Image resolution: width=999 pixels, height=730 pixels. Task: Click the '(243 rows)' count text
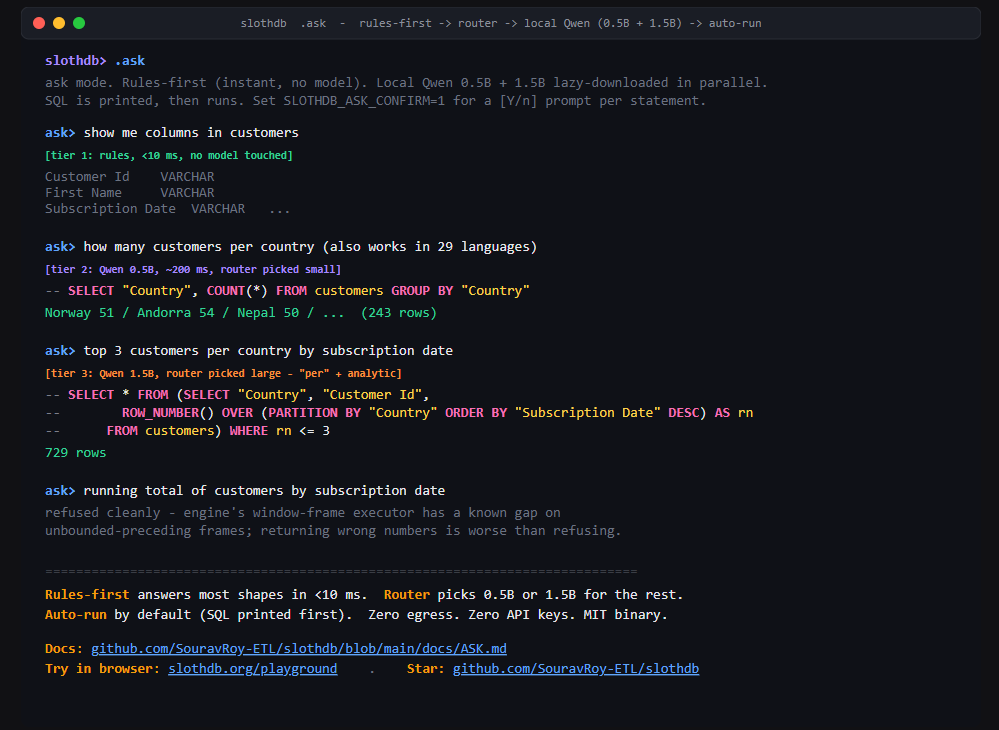(400, 312)
